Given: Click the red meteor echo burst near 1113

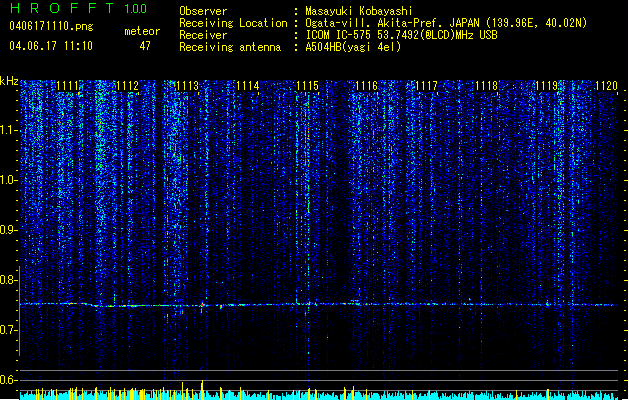Looking at the screenshot, I should [202, 306].
